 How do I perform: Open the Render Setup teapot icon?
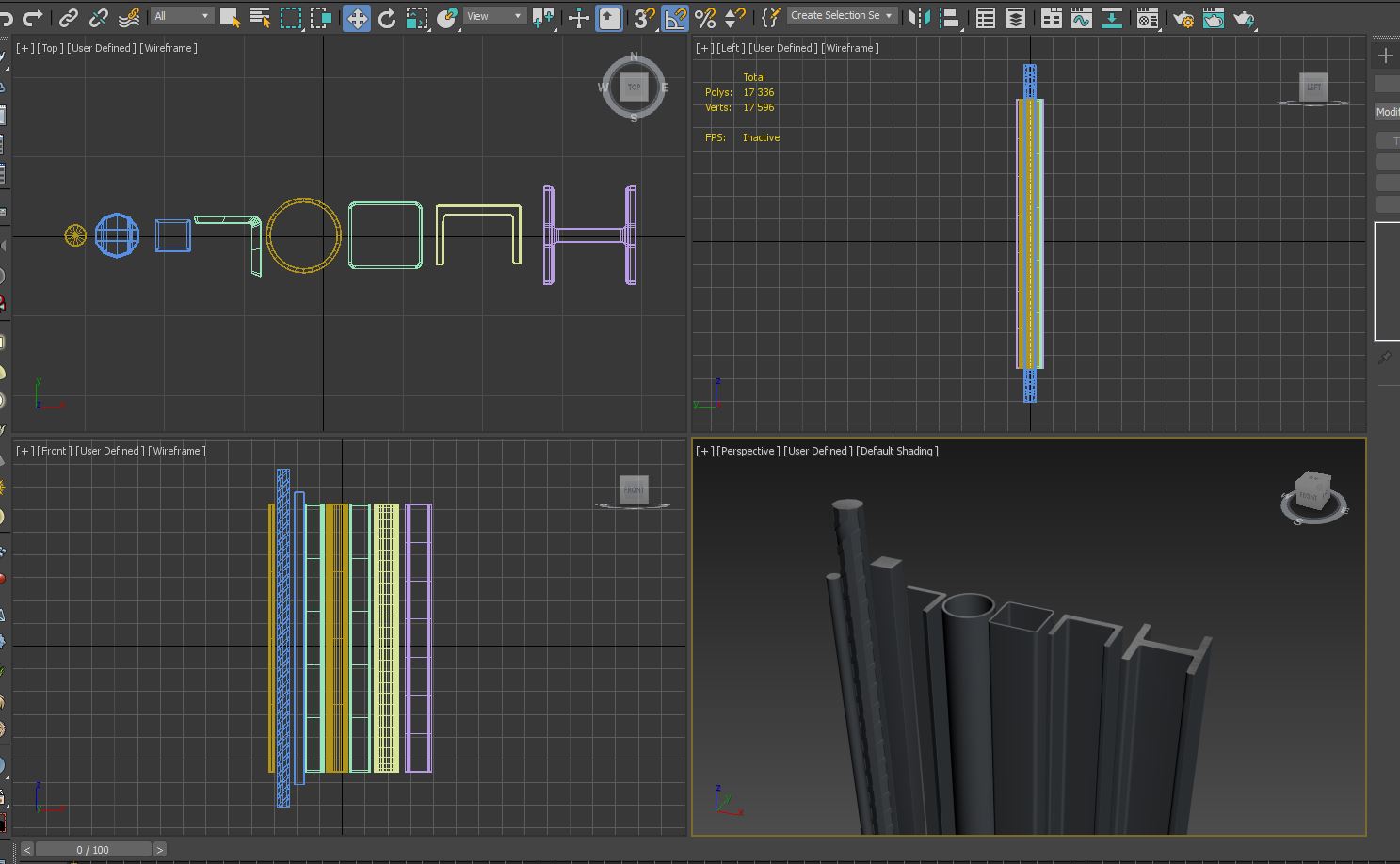click(x=1183, y=18)
